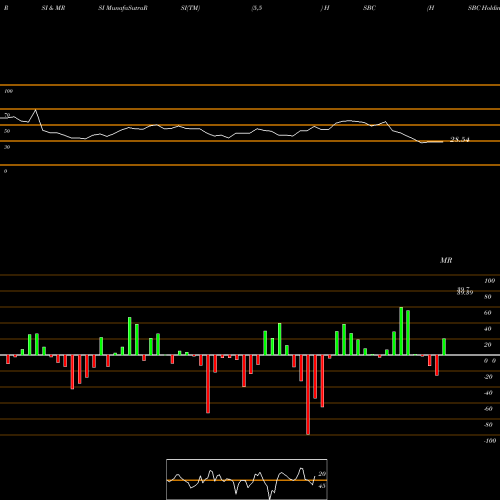
Task: Click the 60 label on MR axis
Action: (487, 313)
